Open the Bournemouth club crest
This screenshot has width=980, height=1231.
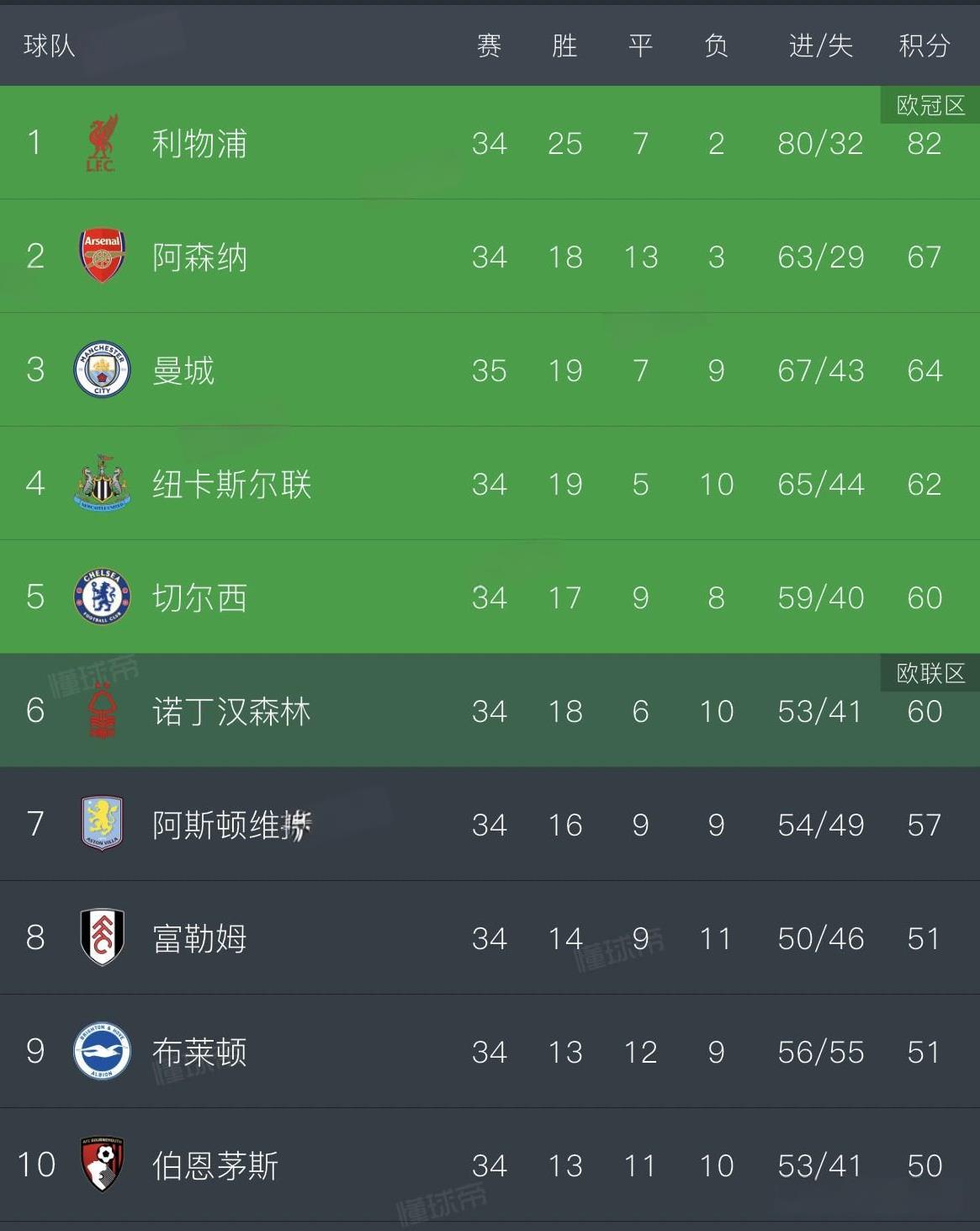(x=102, y=1165)
